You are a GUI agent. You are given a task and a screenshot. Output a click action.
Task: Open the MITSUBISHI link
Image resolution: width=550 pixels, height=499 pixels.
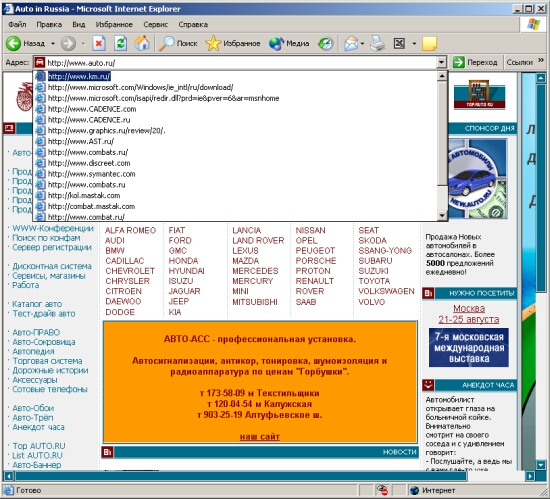(x=255, y=302)
